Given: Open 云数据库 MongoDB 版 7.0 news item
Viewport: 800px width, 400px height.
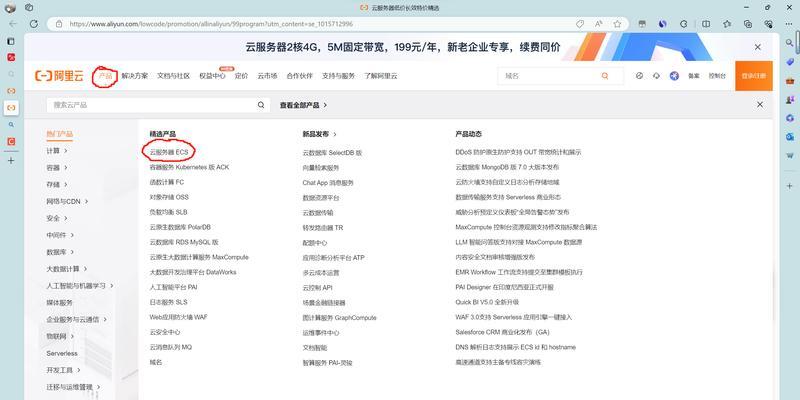Looking at the screenshot, I should (507, 167).
